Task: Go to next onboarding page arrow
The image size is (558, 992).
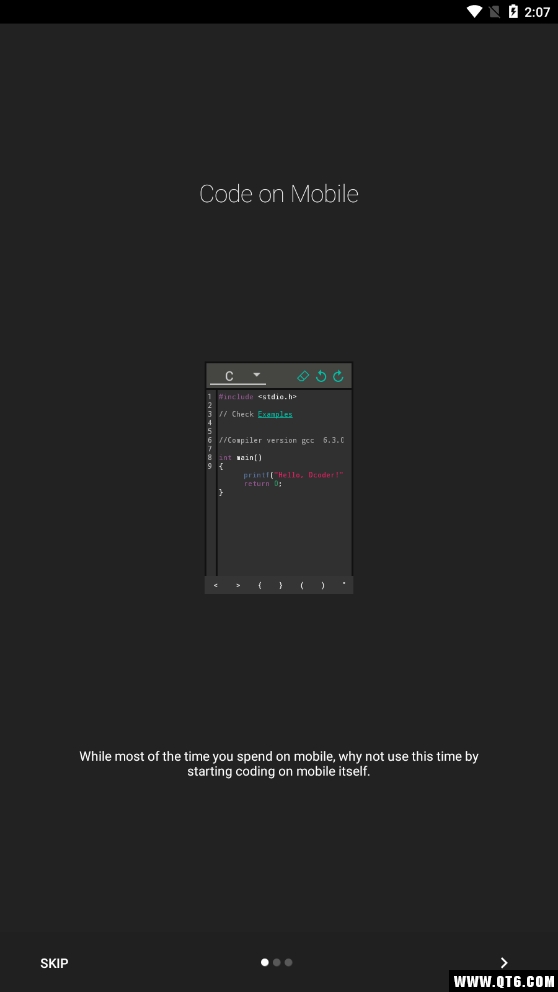Action: (504, 962)
